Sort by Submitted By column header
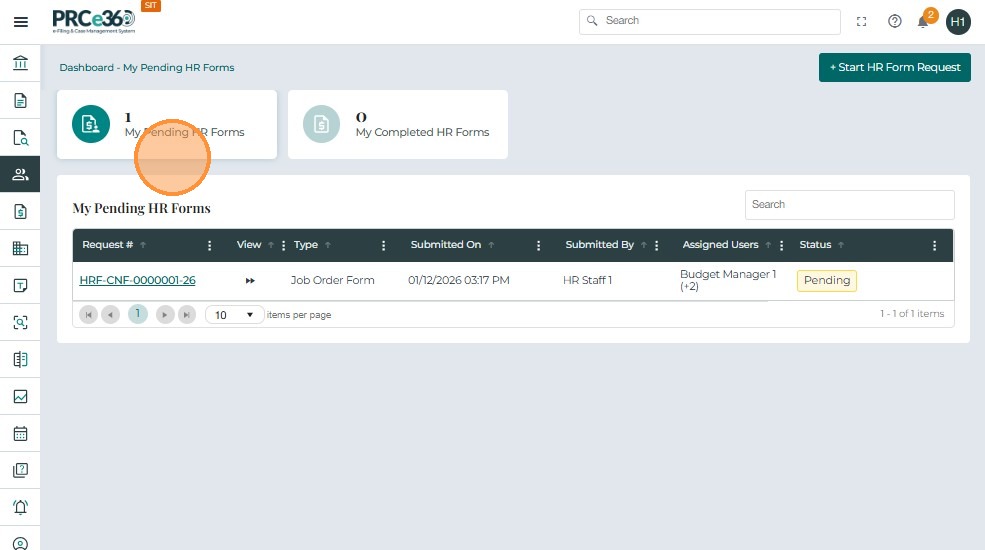 point(599,245)
